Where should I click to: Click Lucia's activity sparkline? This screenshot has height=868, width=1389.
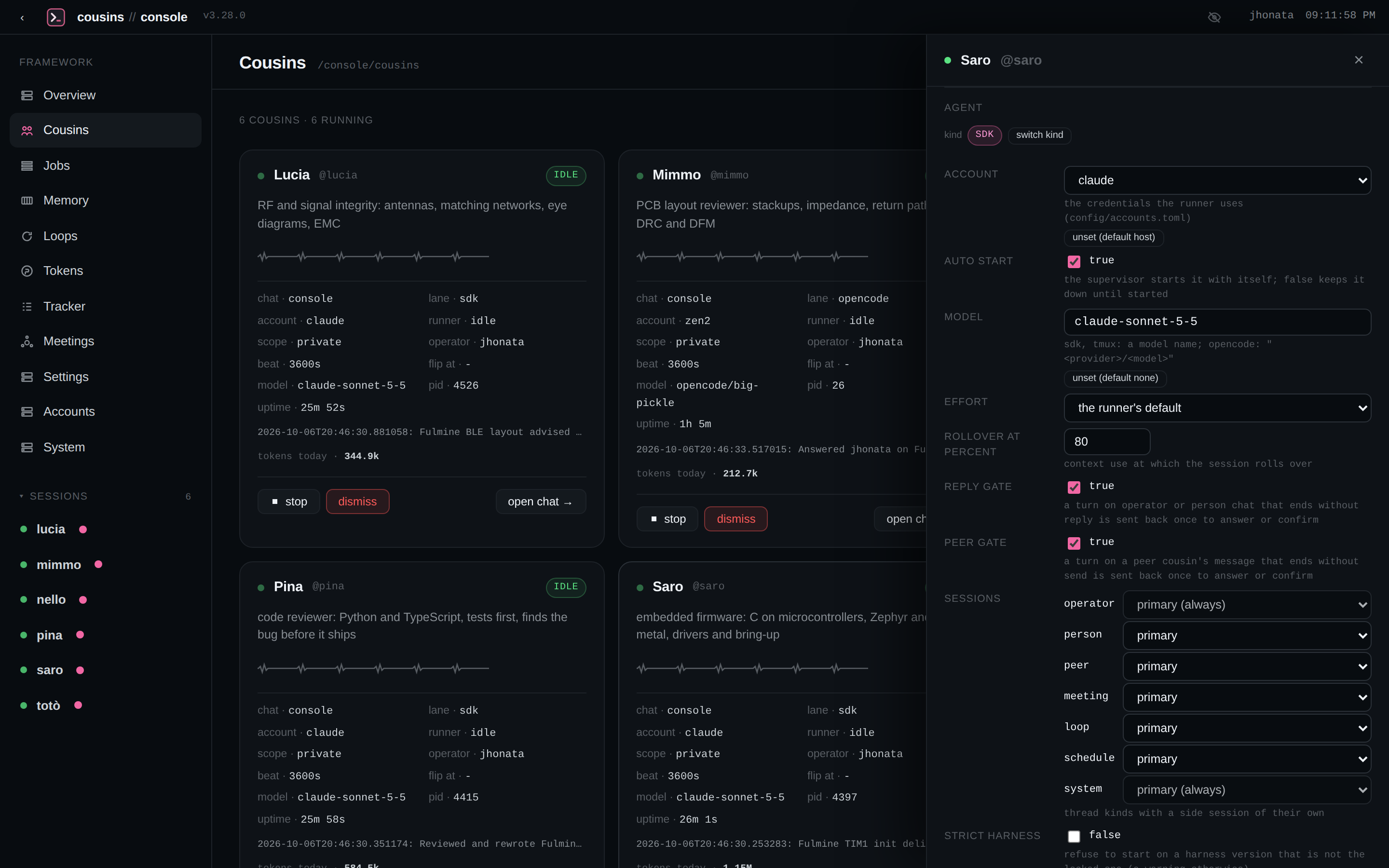[373, 257]
